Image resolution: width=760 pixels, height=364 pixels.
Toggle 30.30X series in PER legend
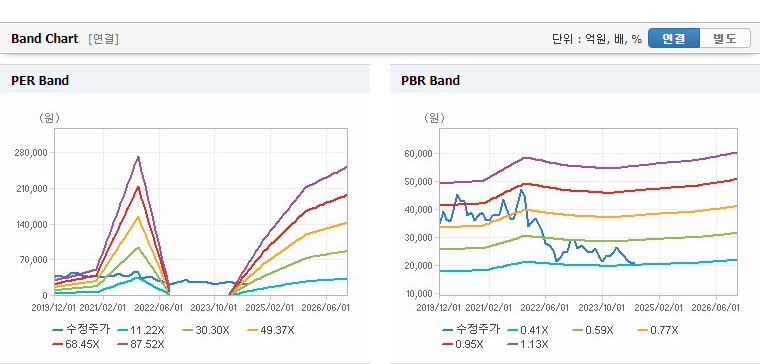pyautogui.click(x=206, y=330)
